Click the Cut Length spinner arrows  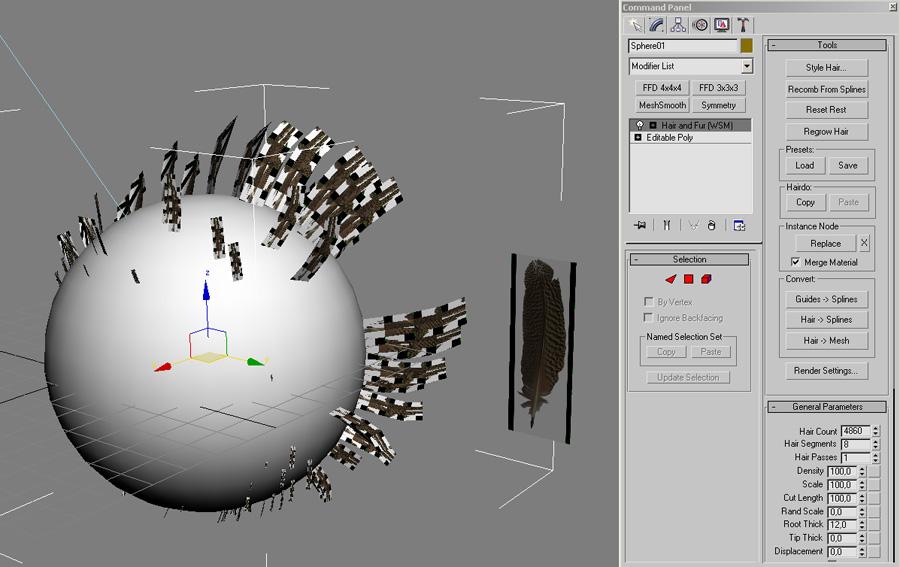click(x=862, y=498)
